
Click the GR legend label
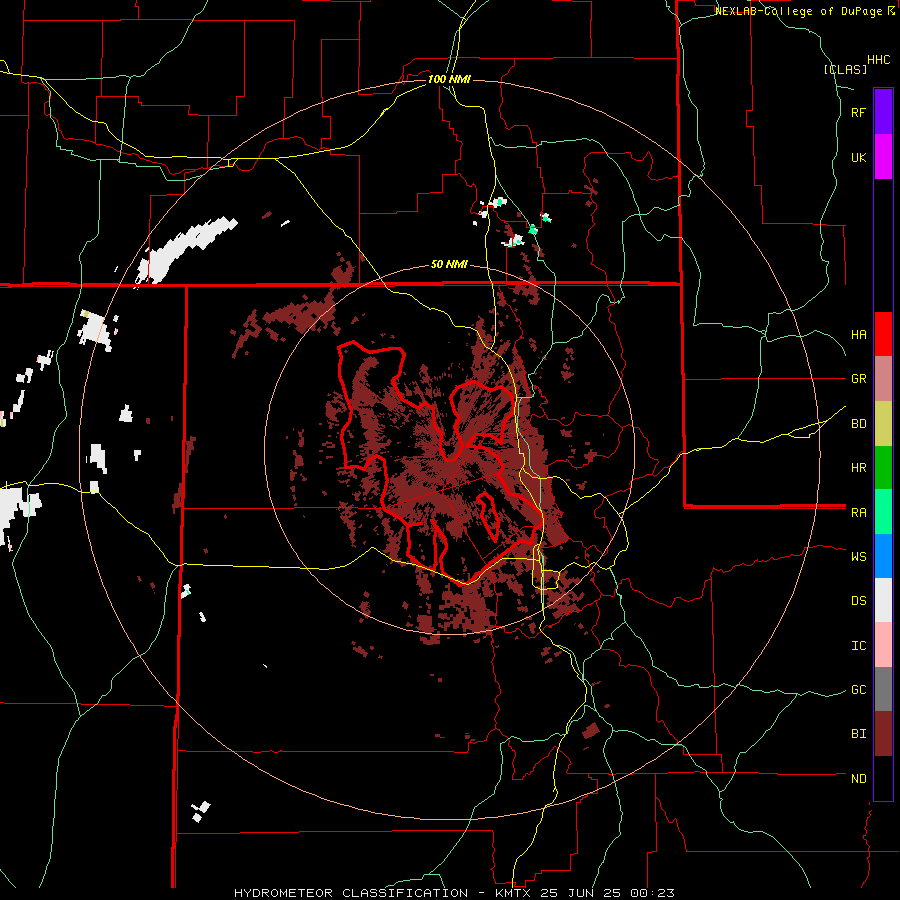(x=859, y=379)
